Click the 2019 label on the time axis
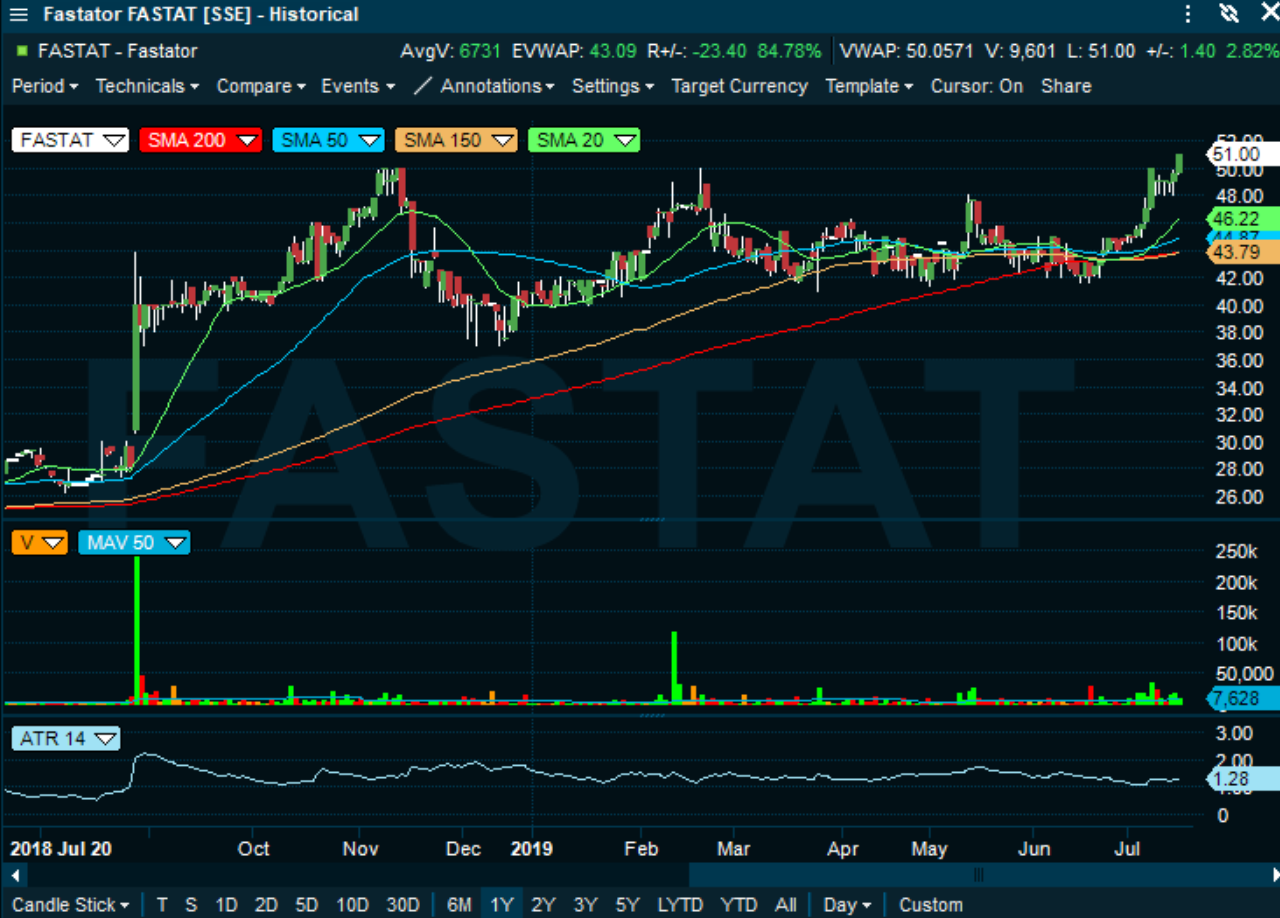The image size is (1280, 918). 531,848
